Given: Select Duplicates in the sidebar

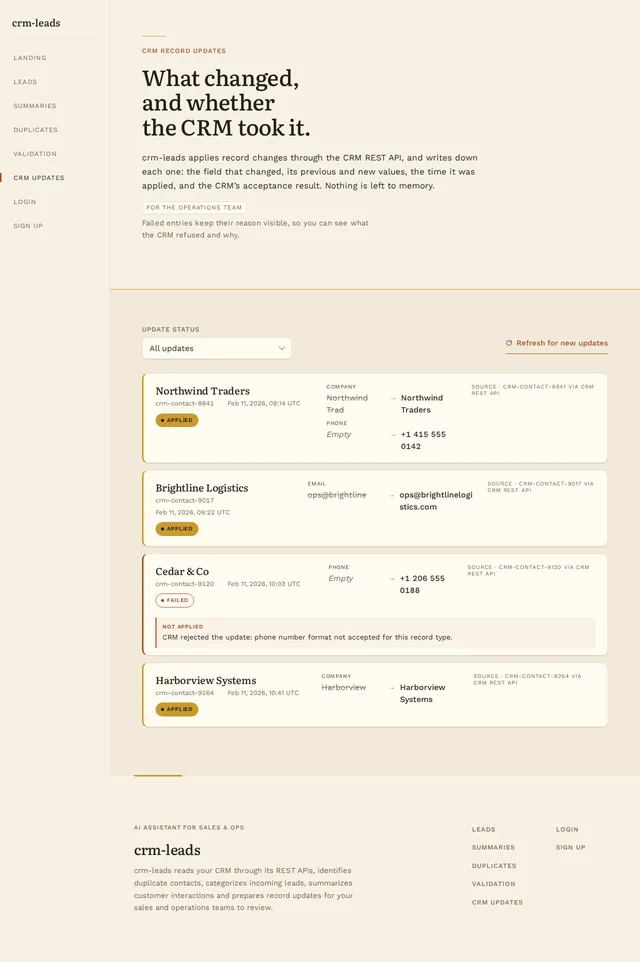Looking at the screenshot, I should (x=36, y=129).
